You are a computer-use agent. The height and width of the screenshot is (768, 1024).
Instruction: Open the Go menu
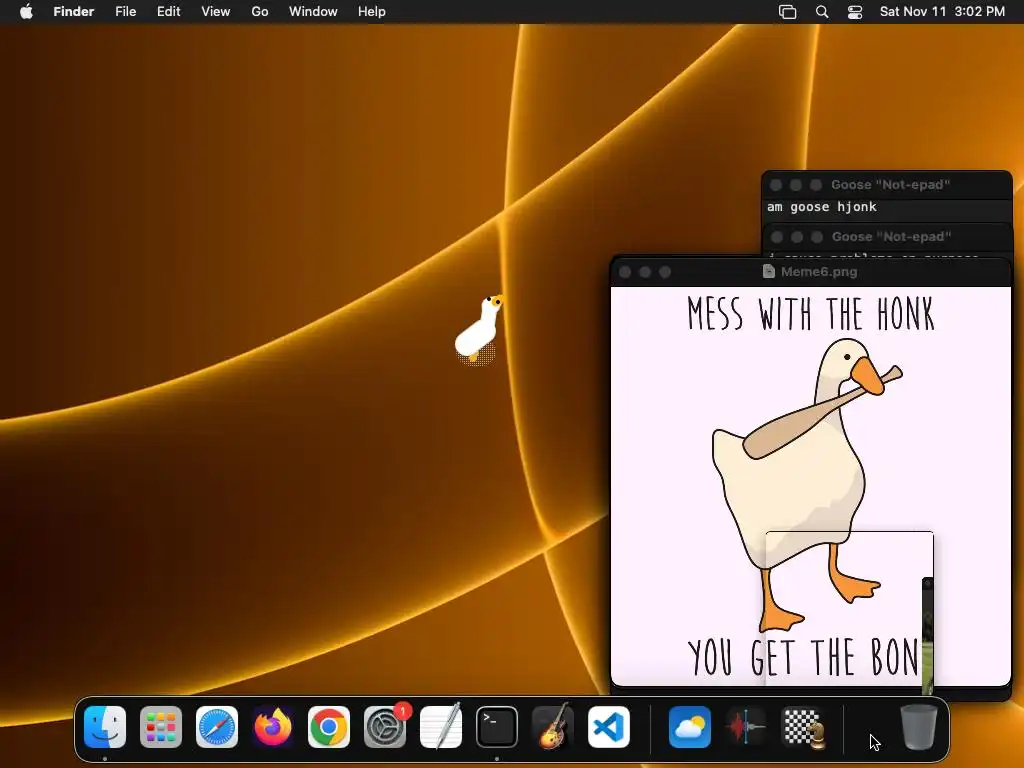(260, 11)
